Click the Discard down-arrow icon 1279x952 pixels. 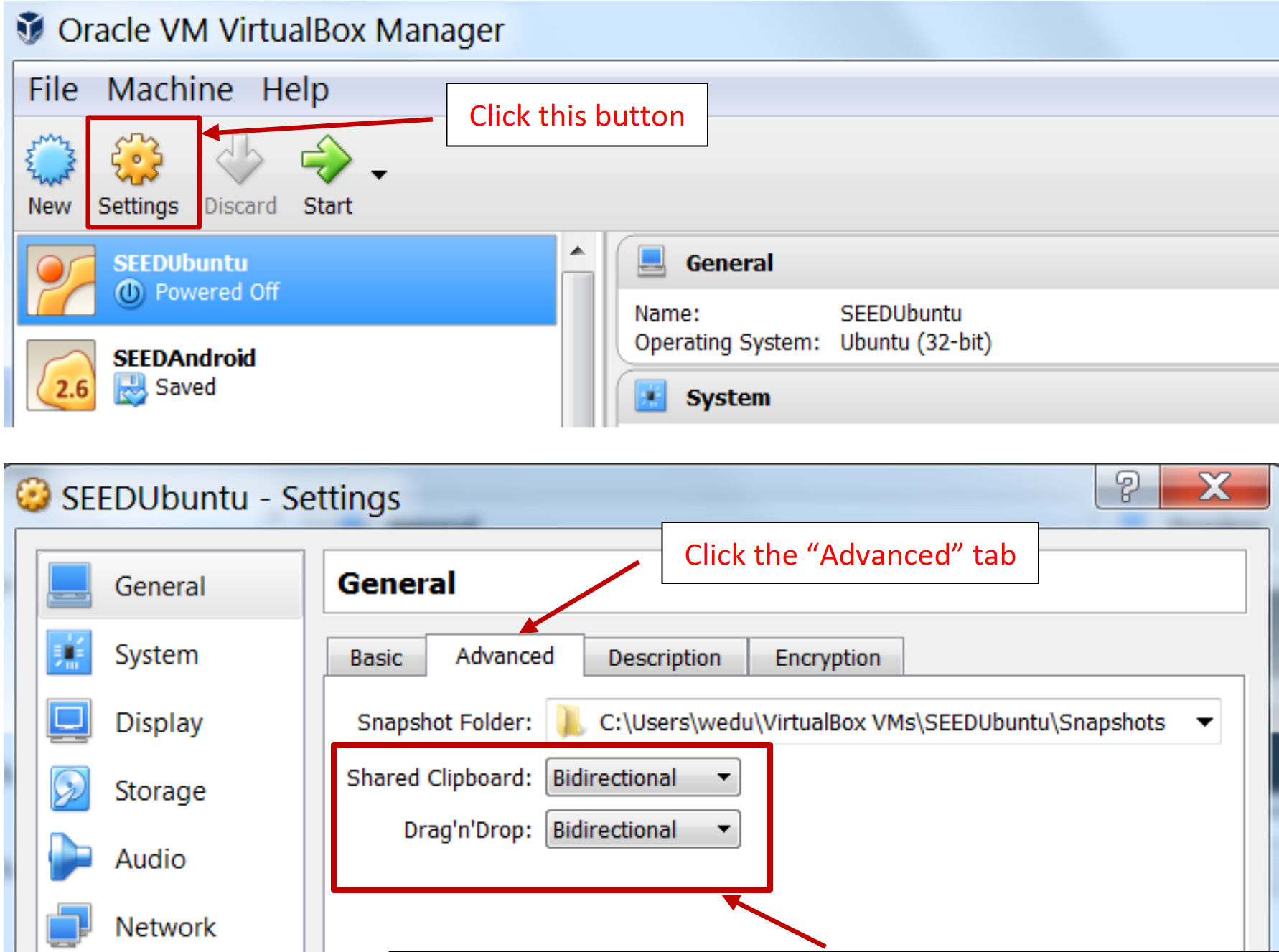240,159
